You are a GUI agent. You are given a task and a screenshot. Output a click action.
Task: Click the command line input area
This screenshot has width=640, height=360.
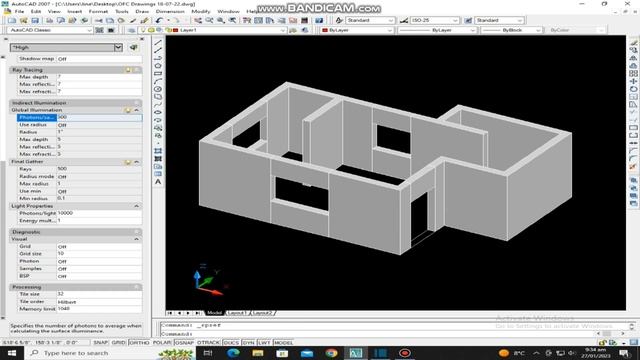[x=378, y=334]
